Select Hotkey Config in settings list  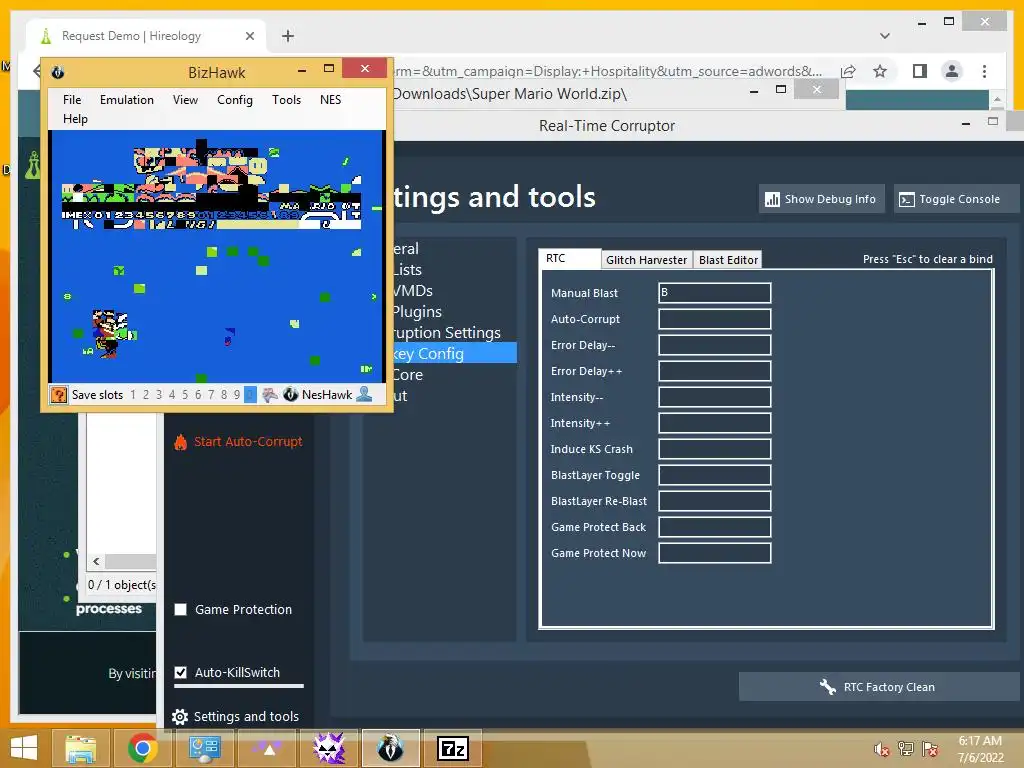(455, 353)
